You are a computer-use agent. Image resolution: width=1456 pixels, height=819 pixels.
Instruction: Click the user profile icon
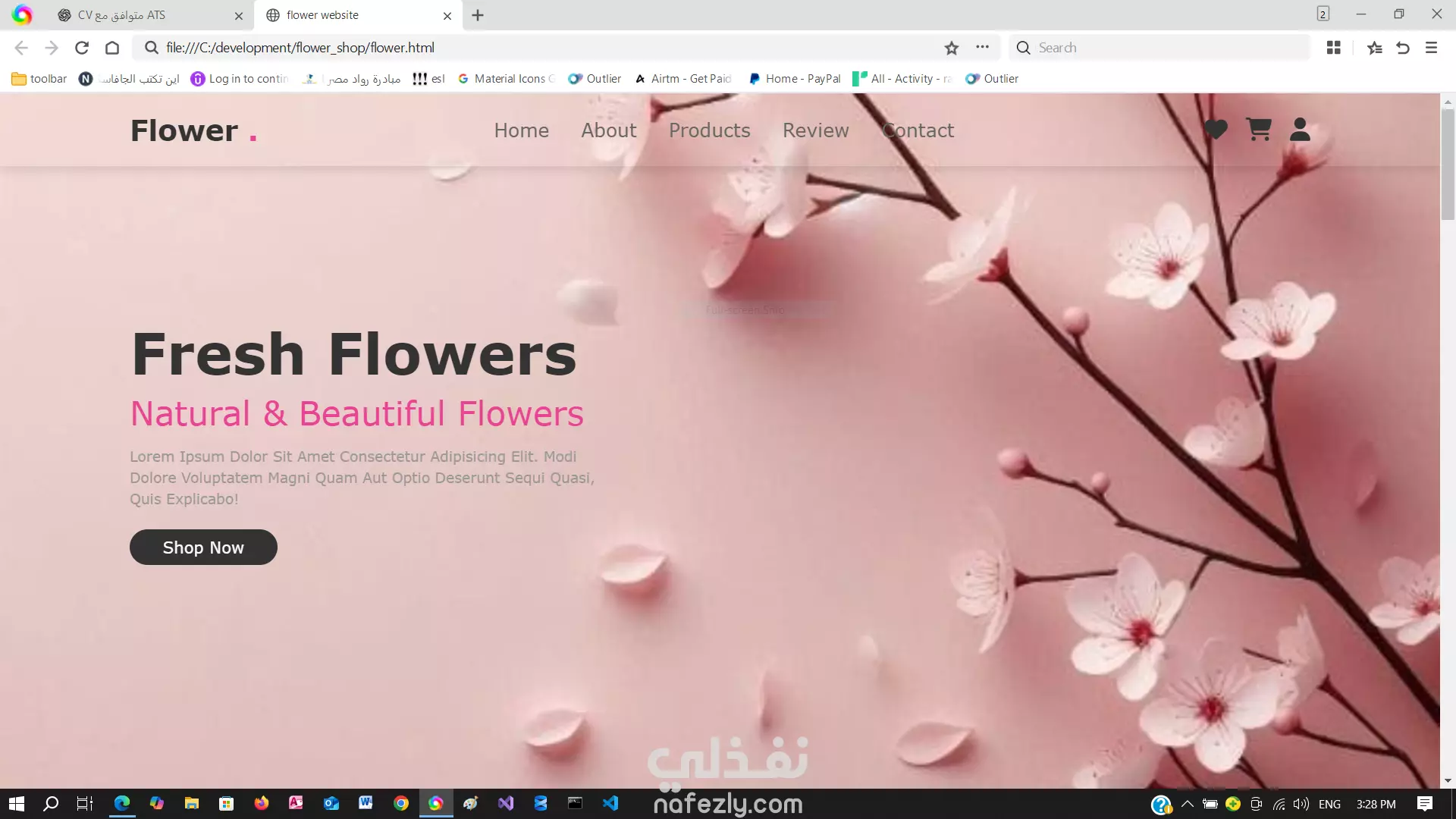(1300, 130)
